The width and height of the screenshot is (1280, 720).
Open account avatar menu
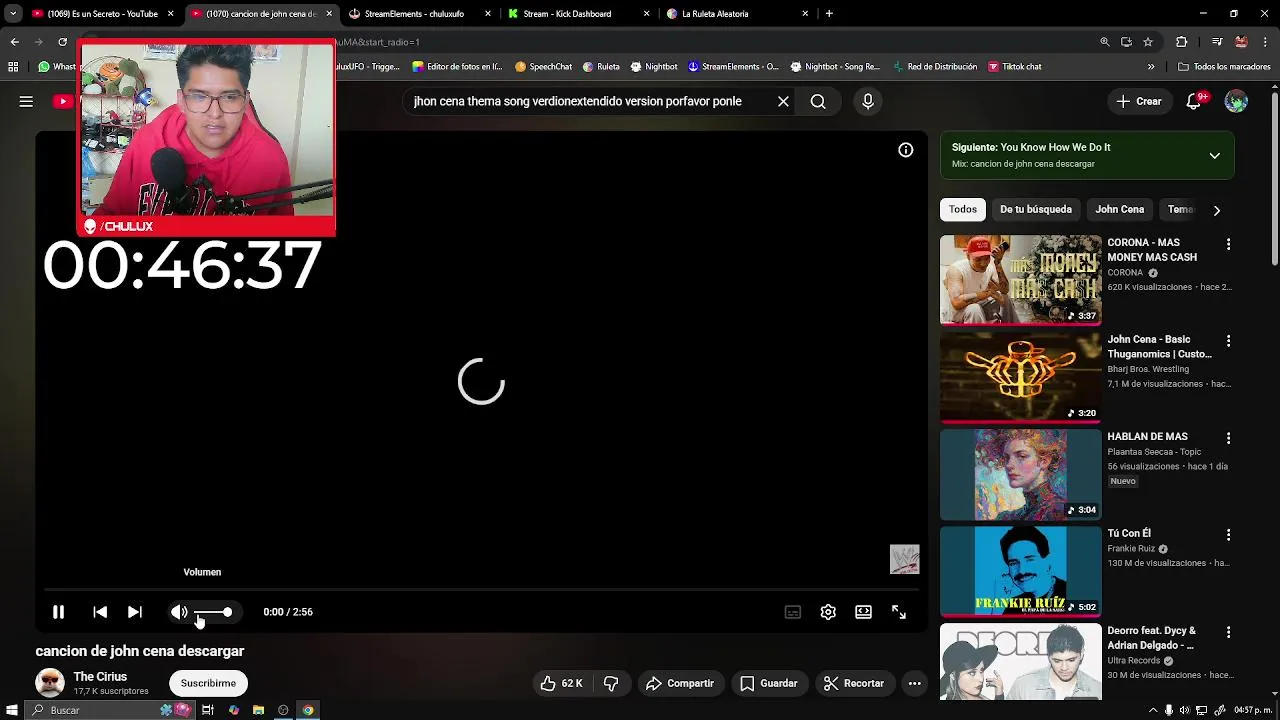1237,101
